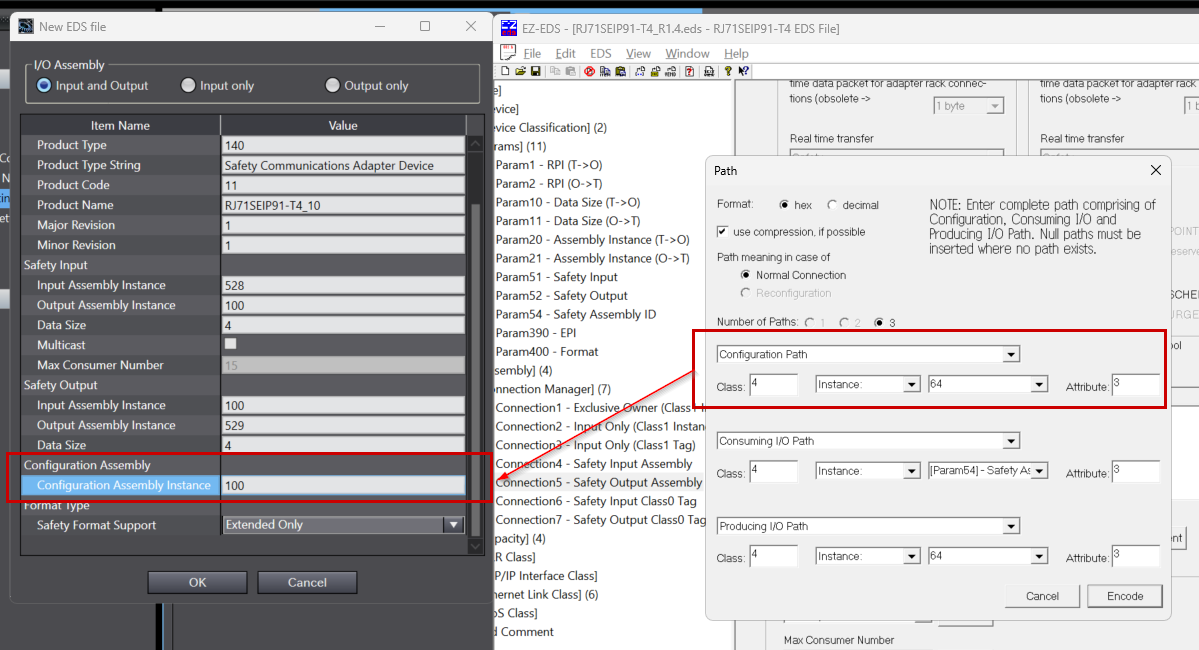Click the New file icon in EZ-EDS toolbar

click(x=505, y=71)
